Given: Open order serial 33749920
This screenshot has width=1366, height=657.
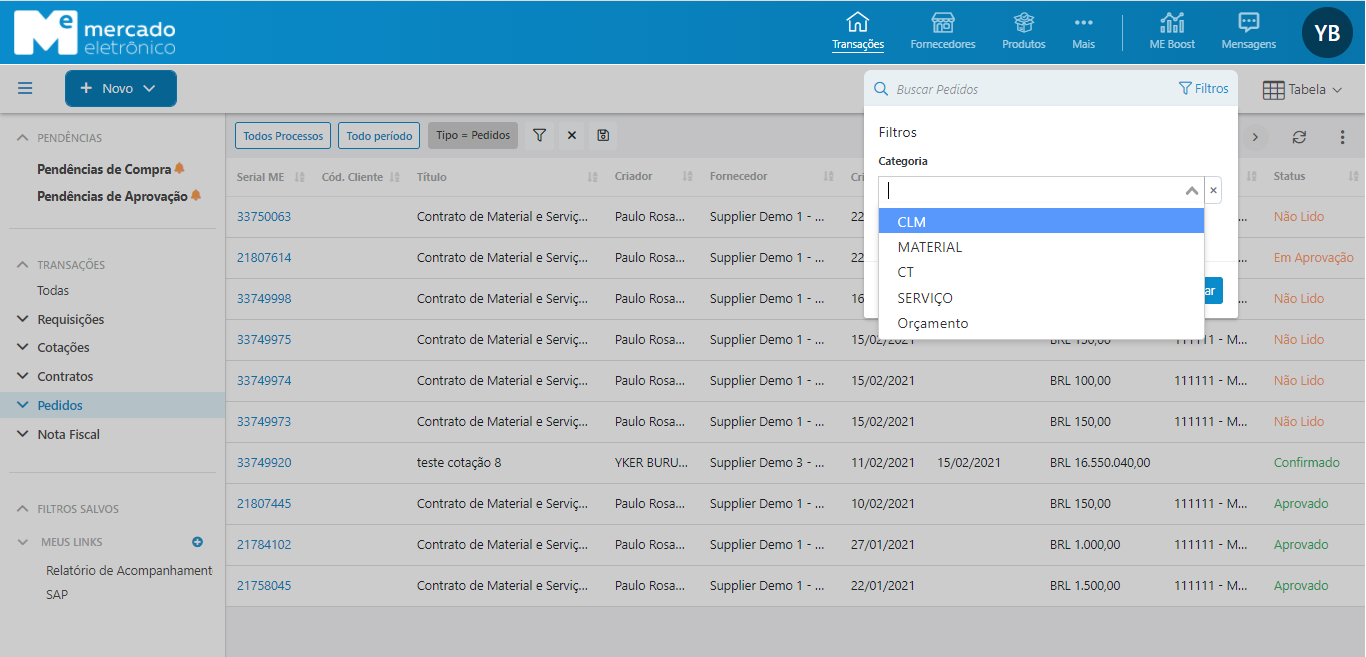Looking at the screenshot, I should (264, 463).
